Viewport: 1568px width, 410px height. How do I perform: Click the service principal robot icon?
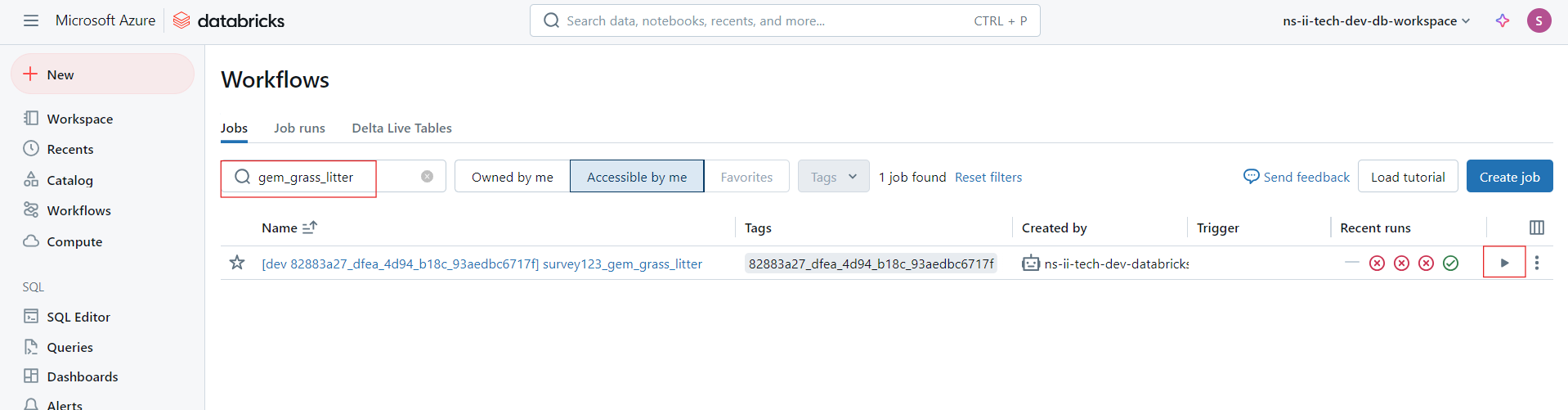coord(1031,264)
